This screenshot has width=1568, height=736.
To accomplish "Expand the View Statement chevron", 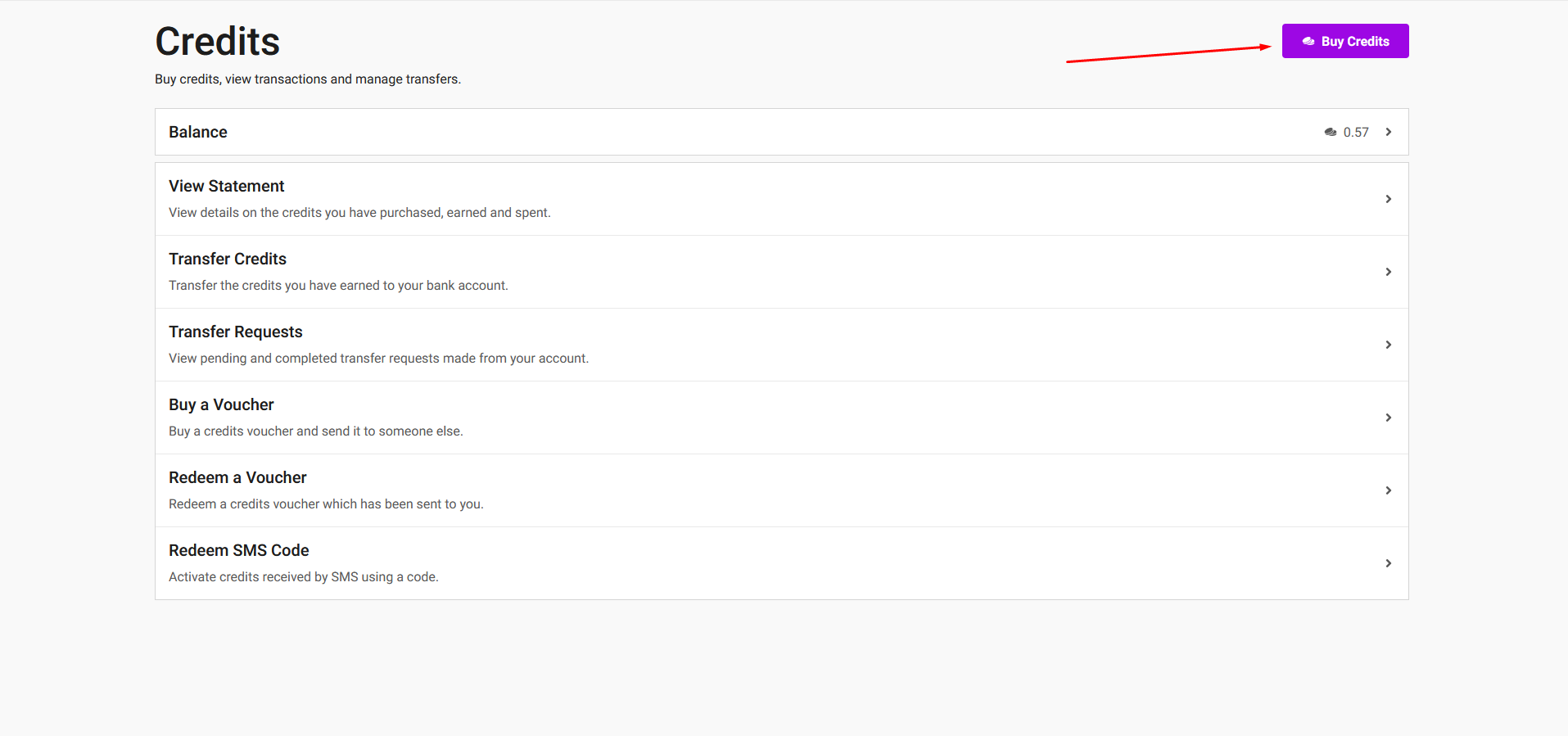I will (1389, 199).
